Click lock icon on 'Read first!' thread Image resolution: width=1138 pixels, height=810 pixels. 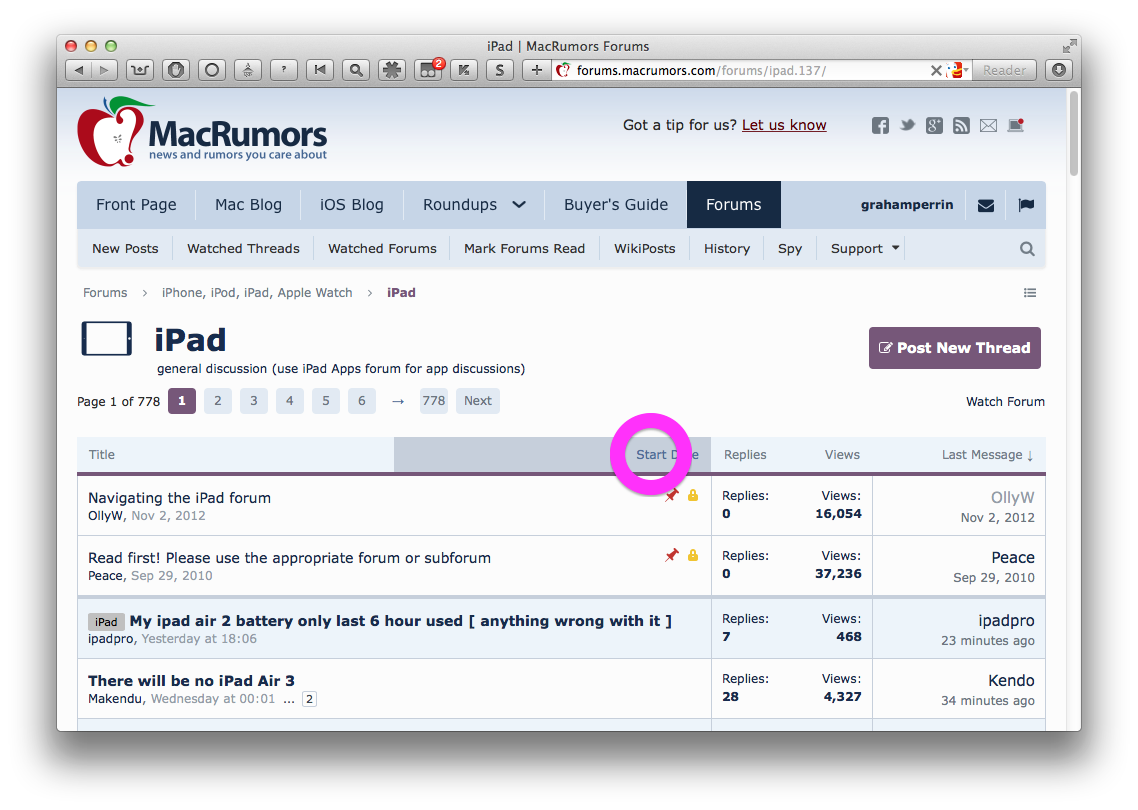[x=693, y=555]
